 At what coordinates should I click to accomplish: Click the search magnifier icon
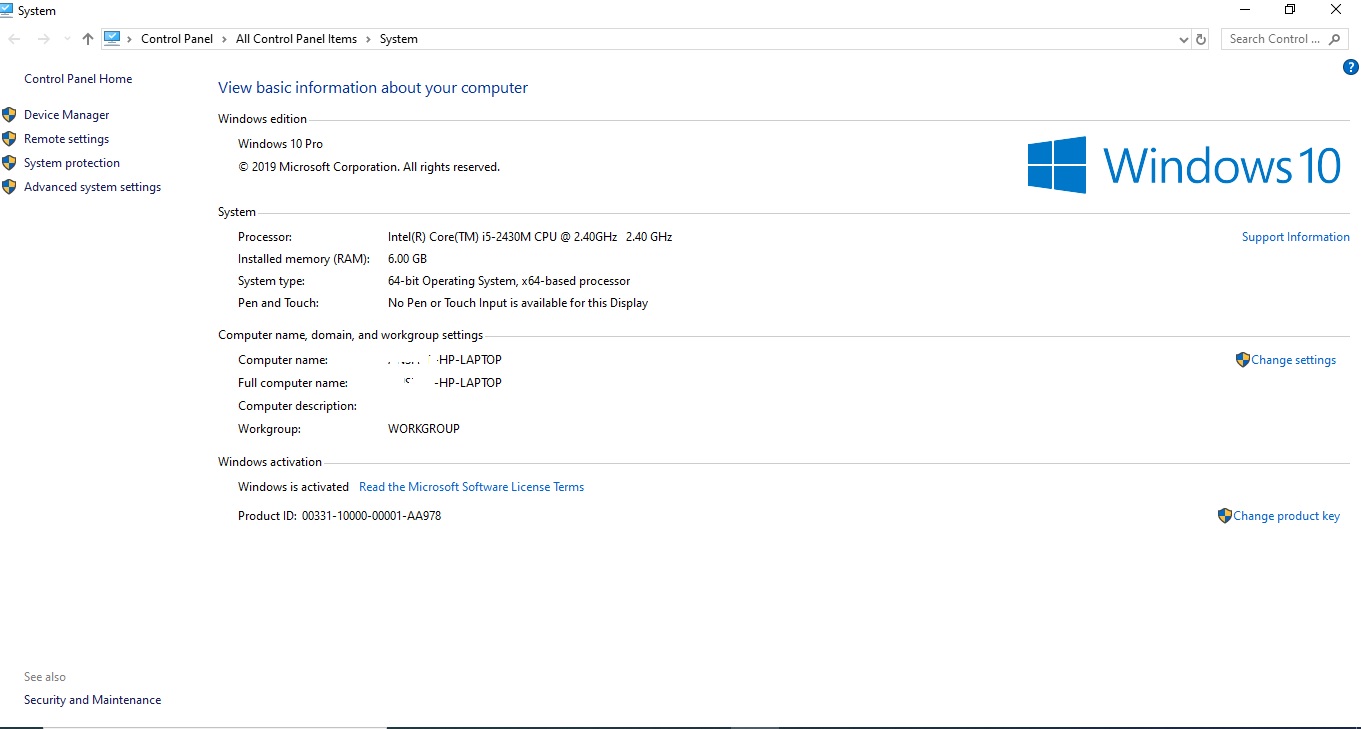tap(1335, 39)
